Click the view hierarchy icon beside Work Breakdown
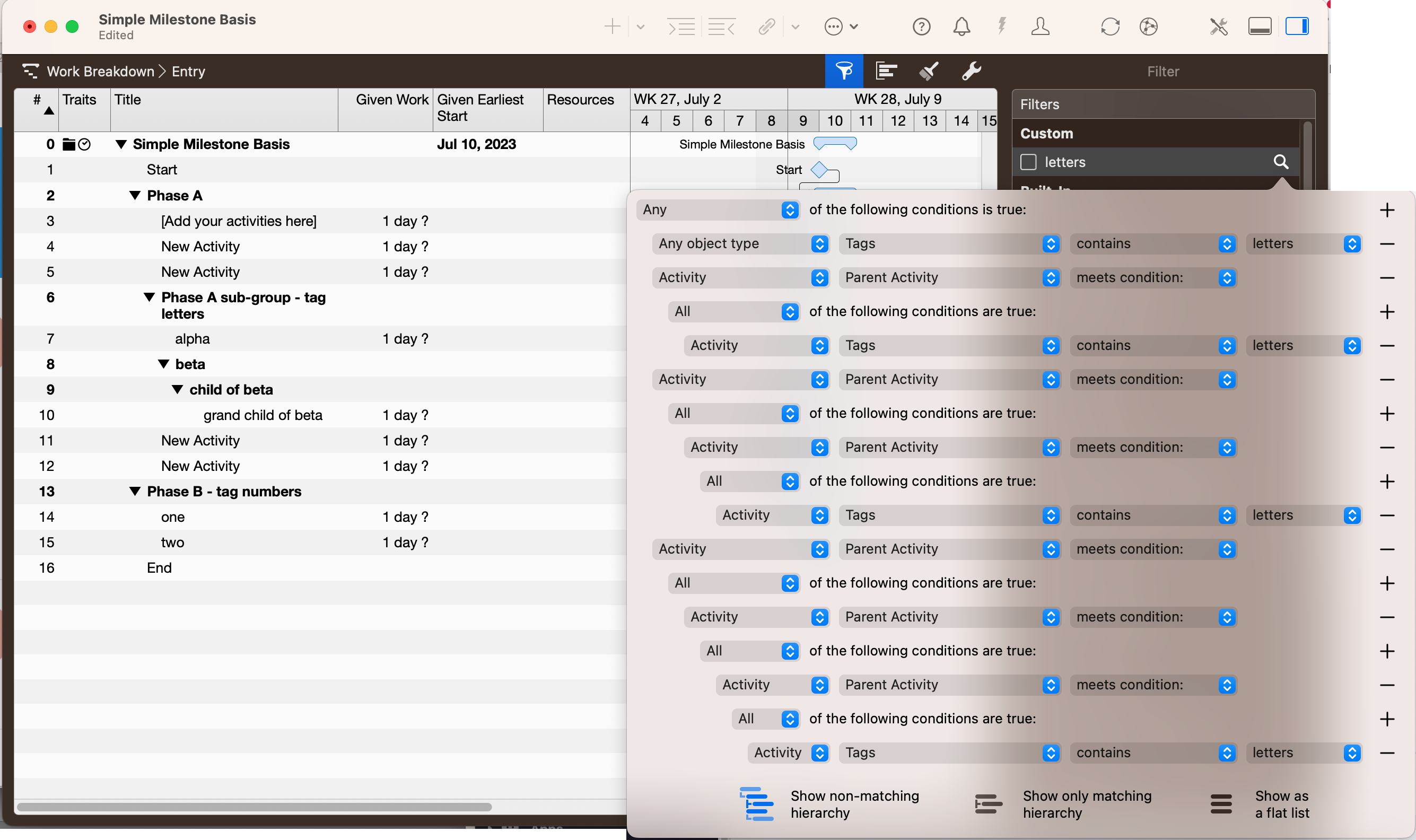Viewport: 1416px width, 840px height. [x=31, y=71]
